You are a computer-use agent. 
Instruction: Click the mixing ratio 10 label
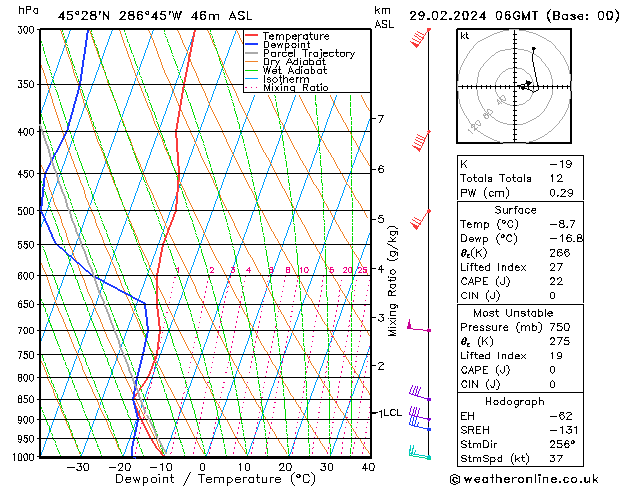tap(304, 270)
